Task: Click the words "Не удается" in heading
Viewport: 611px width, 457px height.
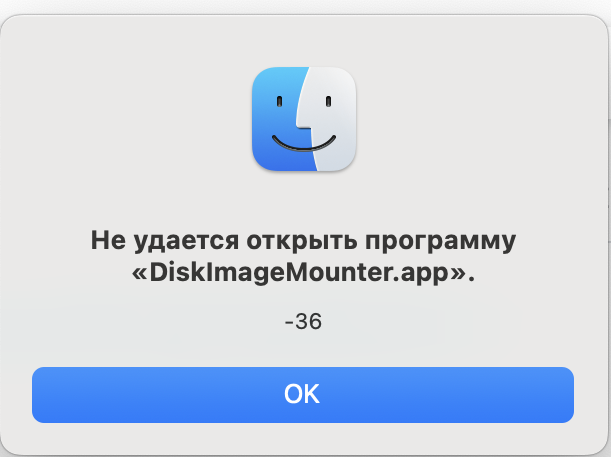Action: pos(165,240)
